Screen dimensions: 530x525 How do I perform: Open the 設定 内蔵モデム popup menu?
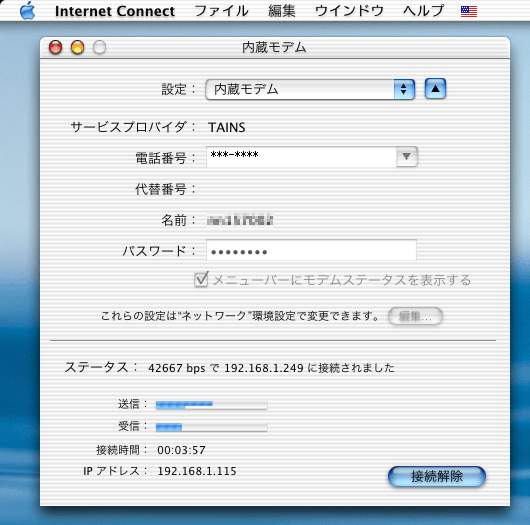310,90
